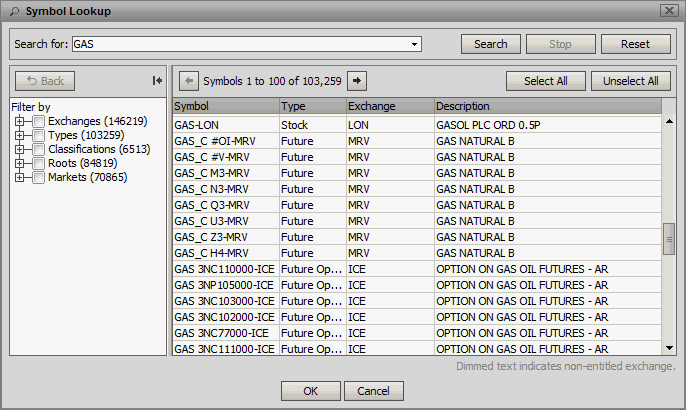This screenshot has width=686, height=410.
Task: Click the results list vertical scrollbar thumb
Action: pyautogui.click(x=669, y=239)
